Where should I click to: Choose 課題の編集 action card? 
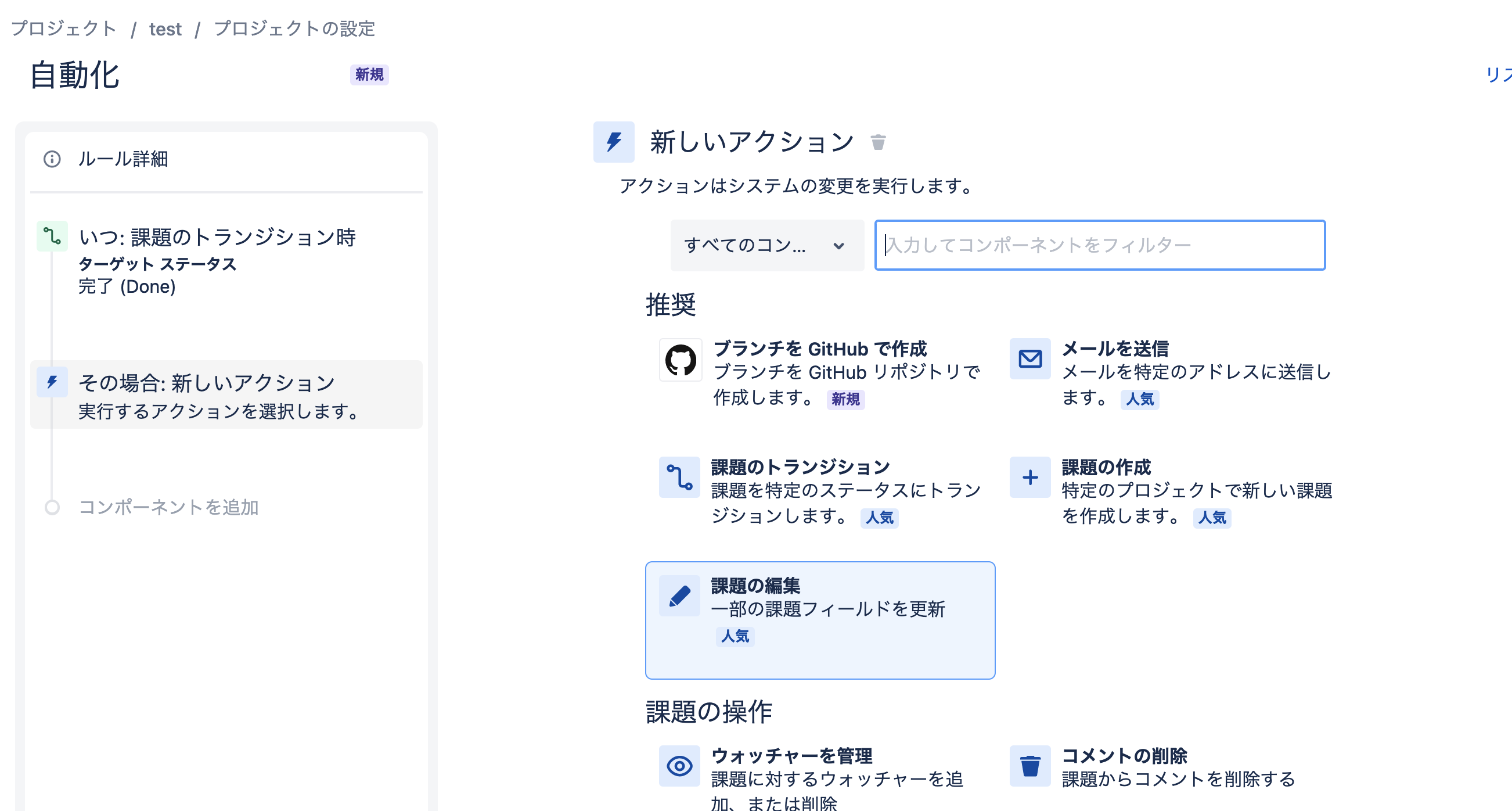click(x=819, y=620)
